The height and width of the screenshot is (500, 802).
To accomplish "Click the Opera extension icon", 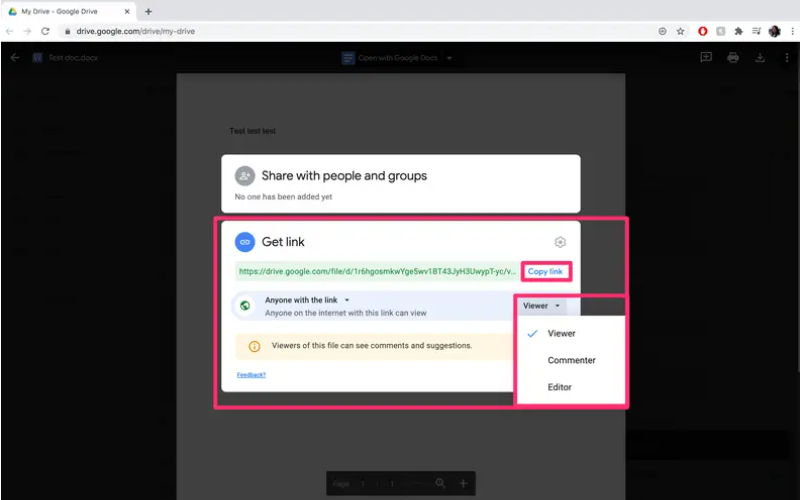I will click(703, 31).
